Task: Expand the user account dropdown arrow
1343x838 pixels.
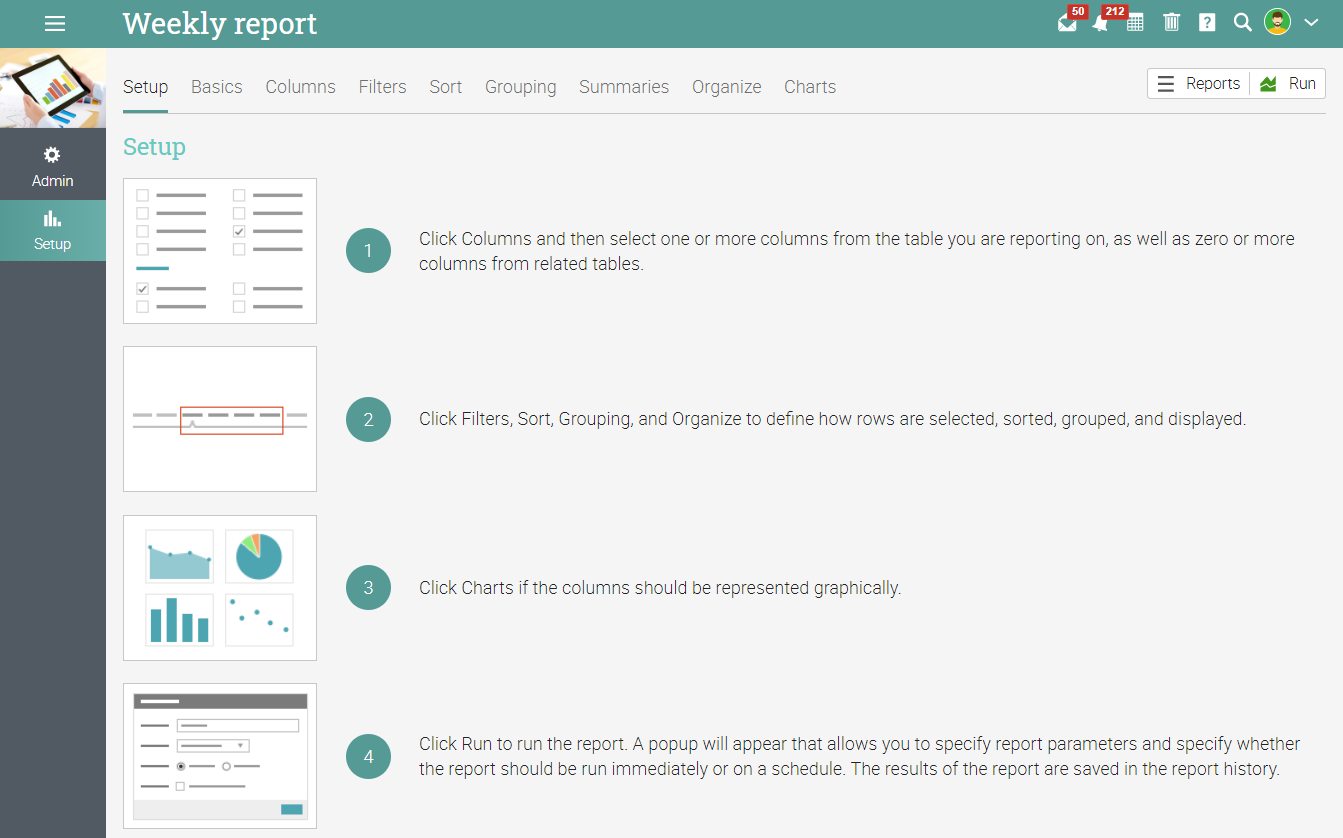Action: pos(1312,22)
